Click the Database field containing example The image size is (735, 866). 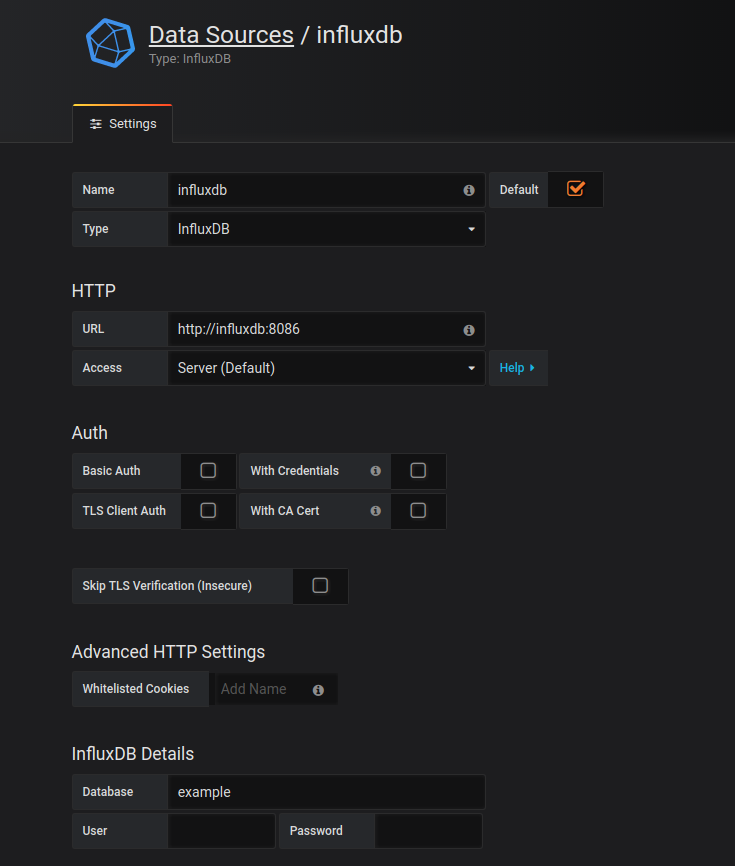pyautogui.click(x=326, y=792)
